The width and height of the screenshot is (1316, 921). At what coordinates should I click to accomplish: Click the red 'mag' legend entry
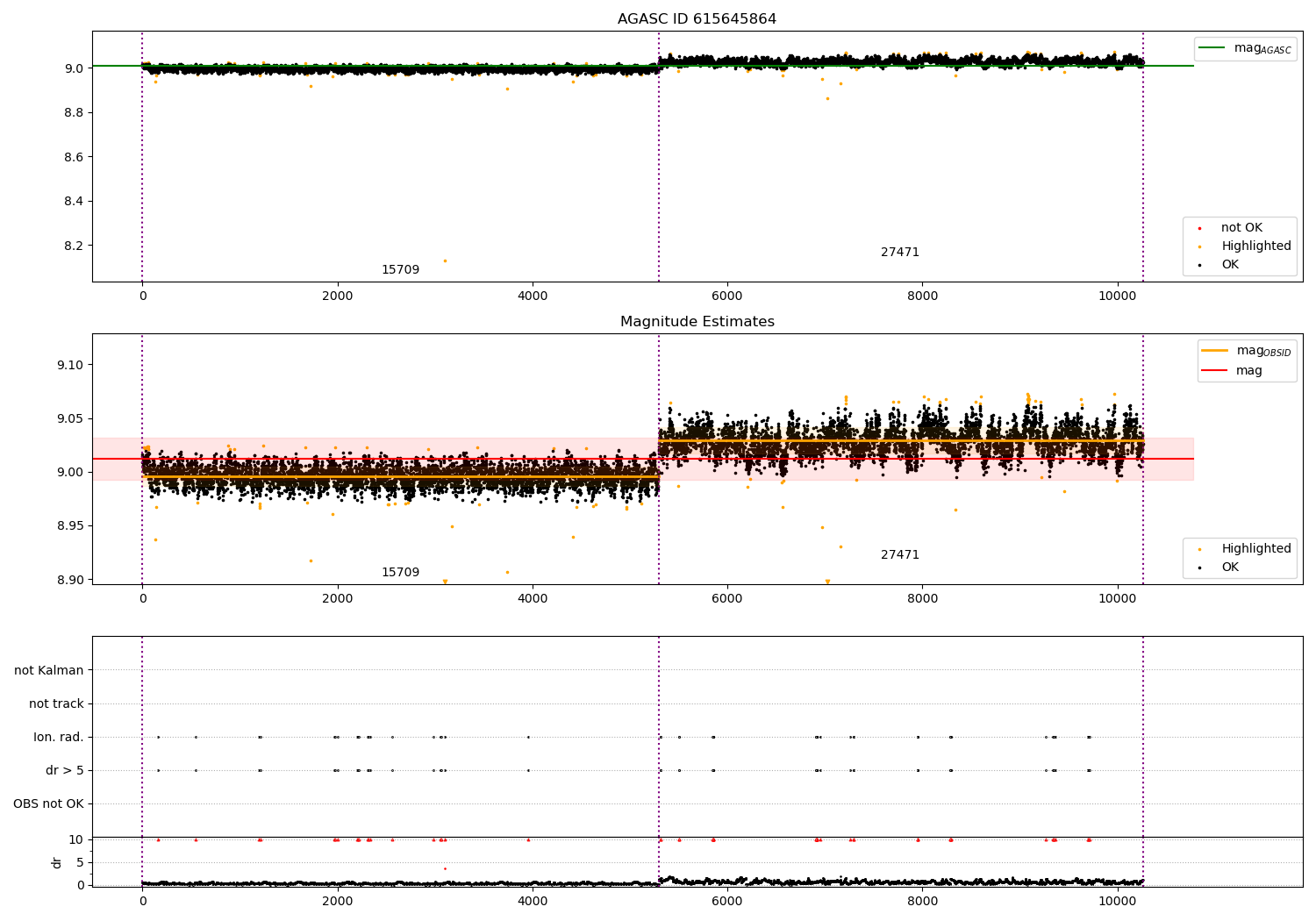(1232, 371)
